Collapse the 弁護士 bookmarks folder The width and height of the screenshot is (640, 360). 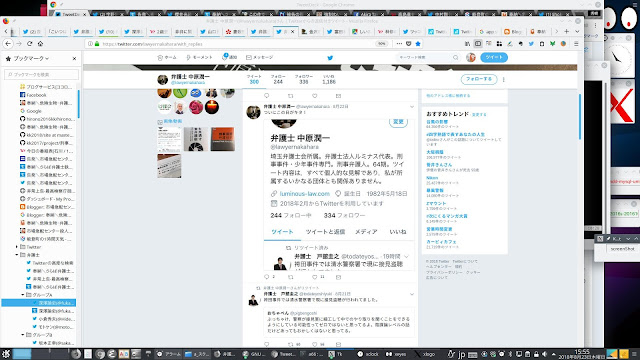[17, 255]
